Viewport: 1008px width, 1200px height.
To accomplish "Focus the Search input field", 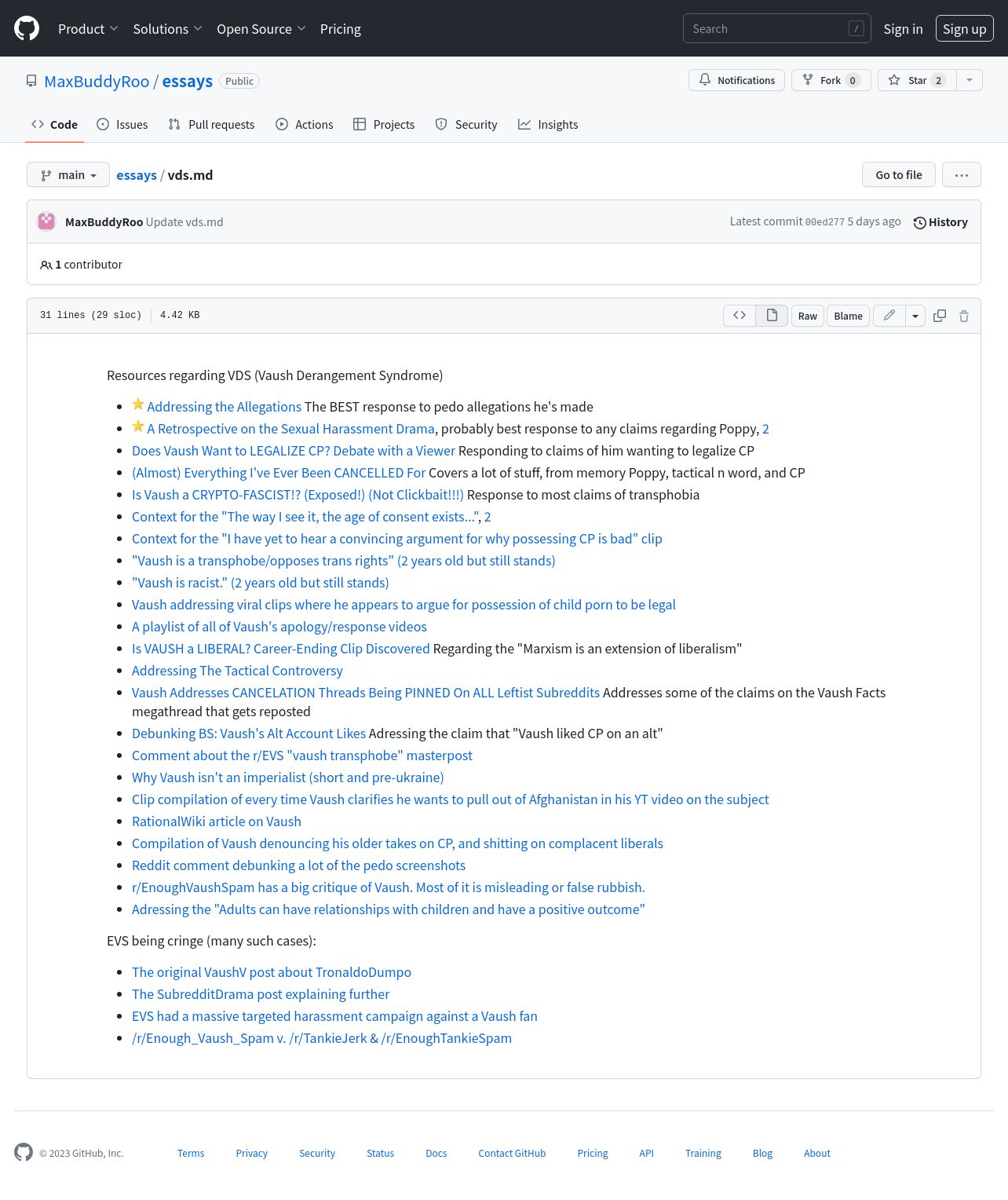I will tap(776, 28).
